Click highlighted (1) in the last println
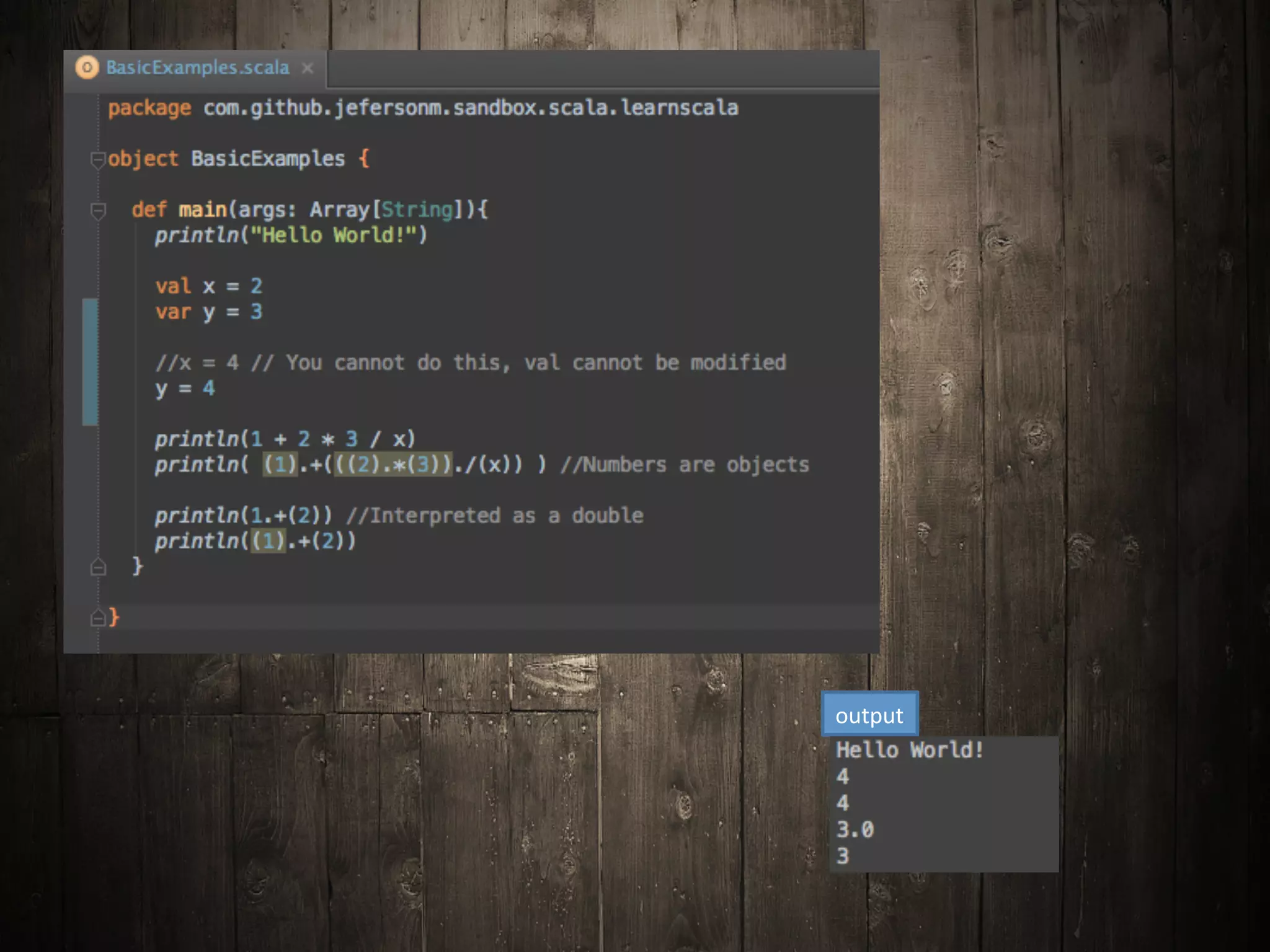Image resolution: width=1270 pixels, height=952 pixels. tap(268, 541)
